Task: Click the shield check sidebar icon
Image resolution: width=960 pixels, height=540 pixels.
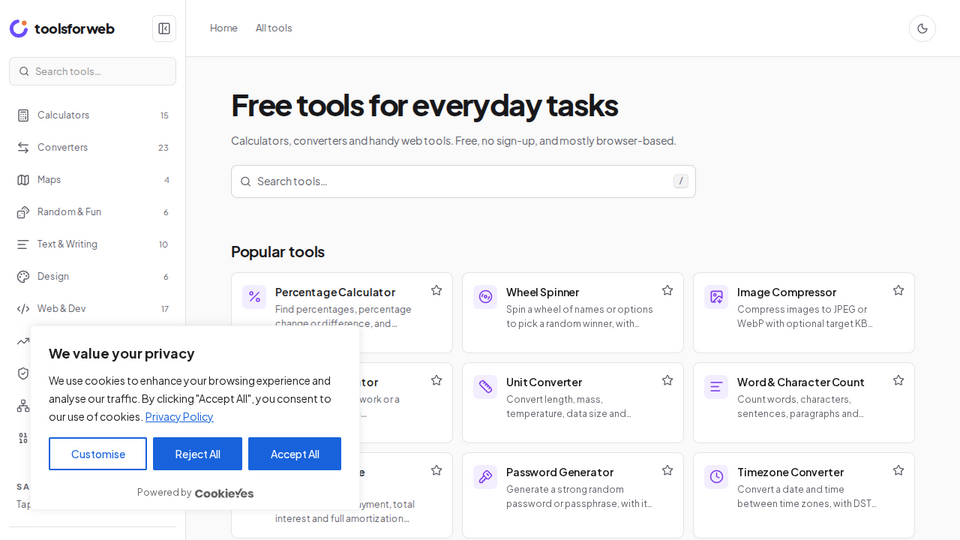Action: (x=23, y=373)
